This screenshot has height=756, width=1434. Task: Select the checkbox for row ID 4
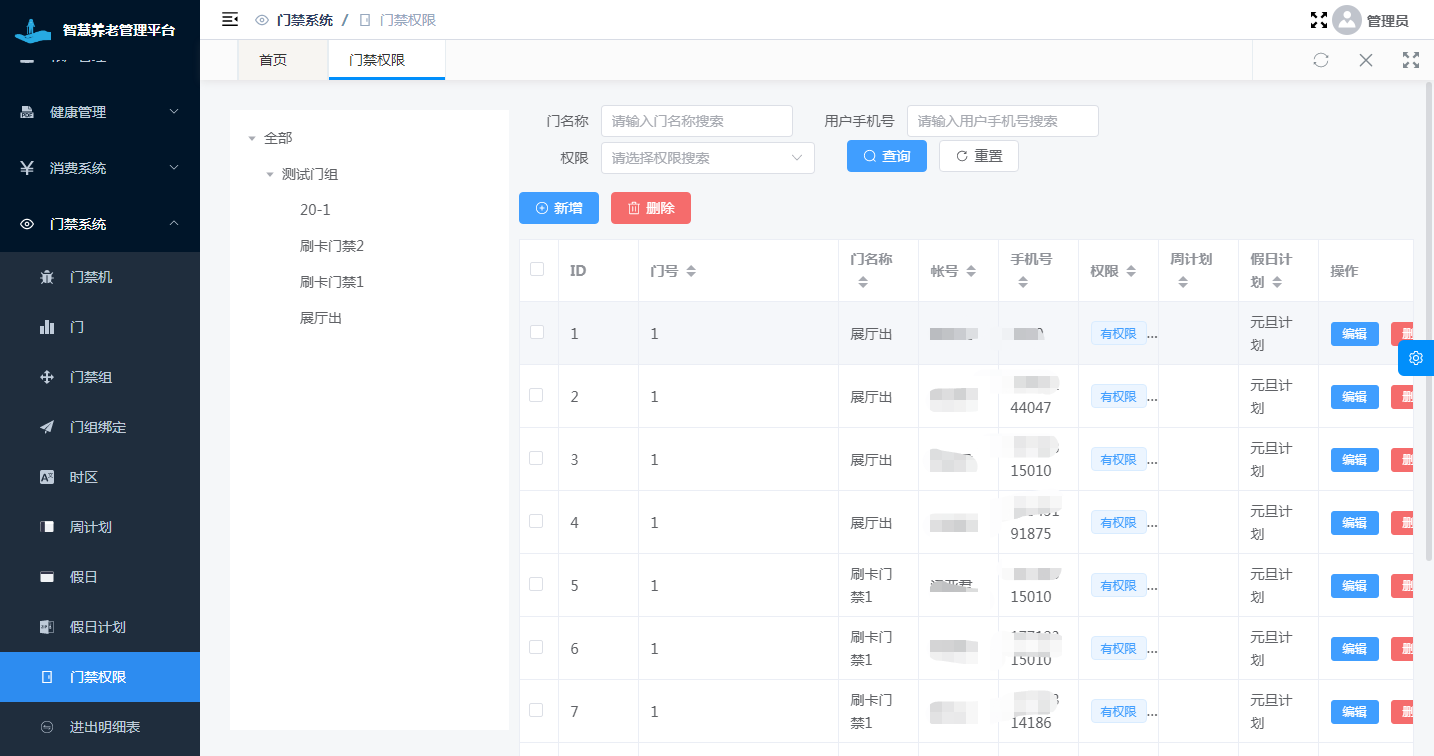(537, 521)
